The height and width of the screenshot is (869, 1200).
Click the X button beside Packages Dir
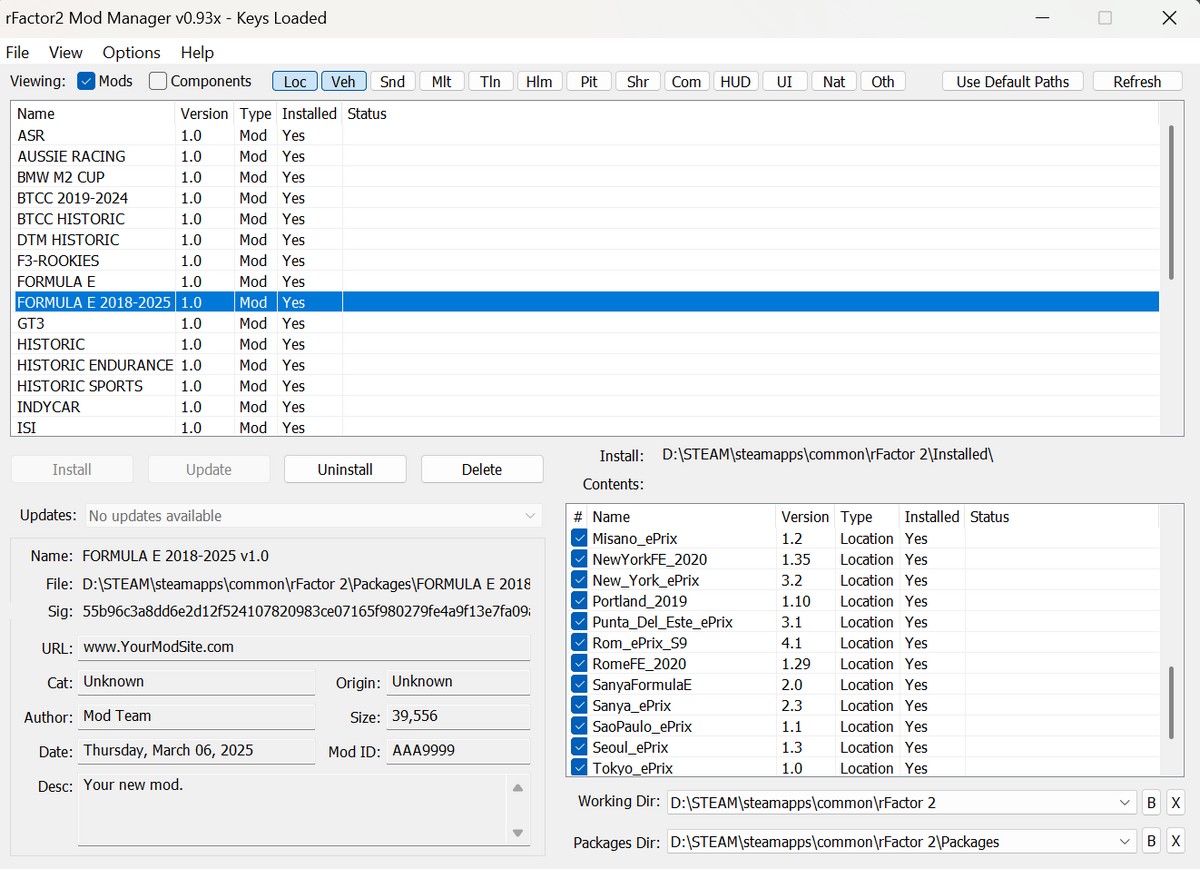coord(1175,842)
